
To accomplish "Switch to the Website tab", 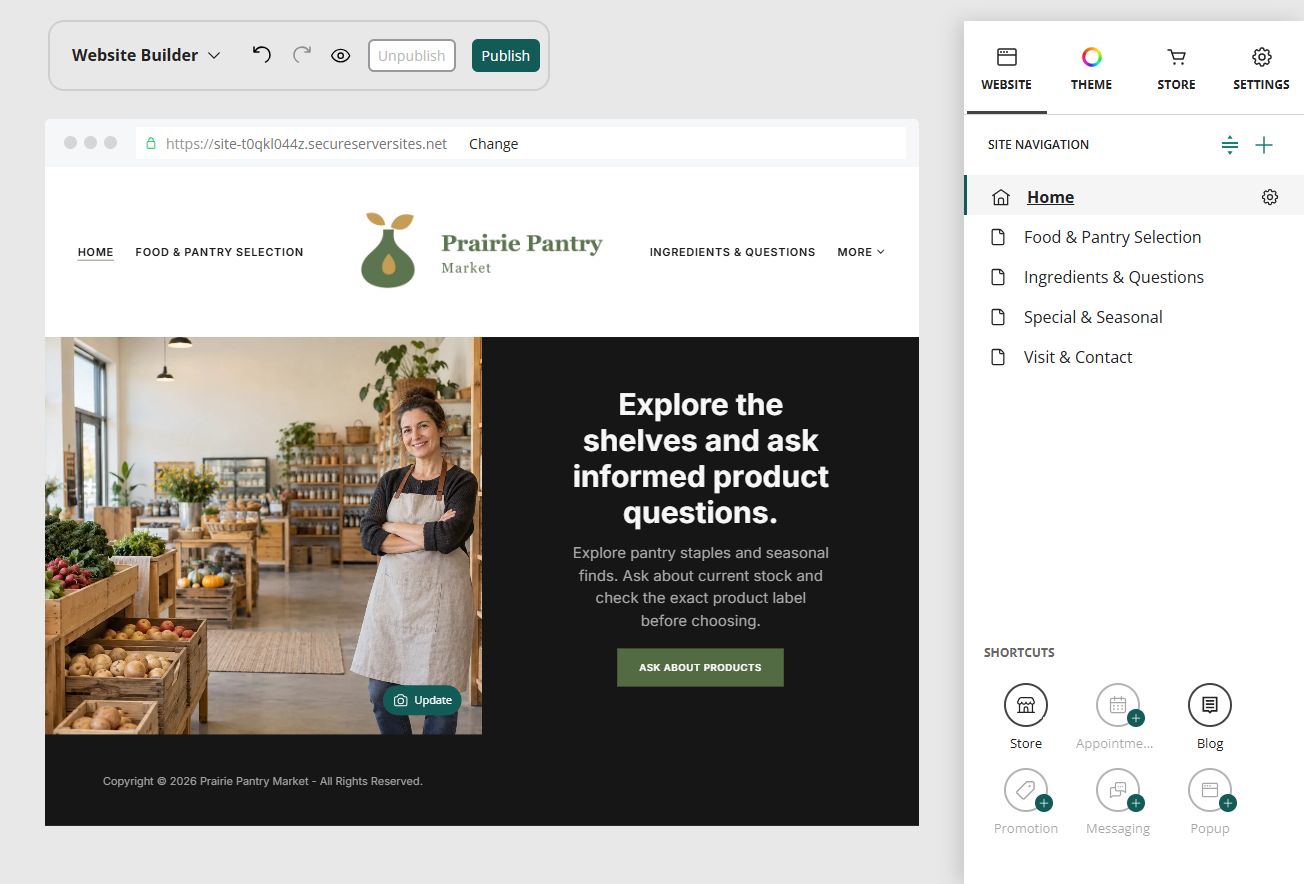I will pyautogui.click(x=1007, y=70).
